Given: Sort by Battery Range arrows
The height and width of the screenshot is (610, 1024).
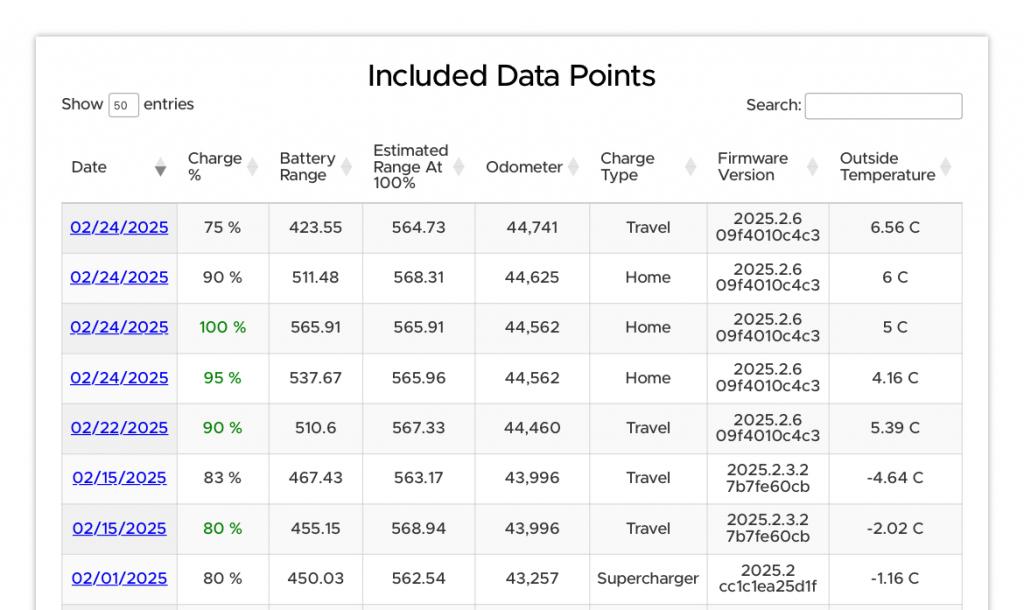Looking at the screenshot, I should [x=346, y=167].
